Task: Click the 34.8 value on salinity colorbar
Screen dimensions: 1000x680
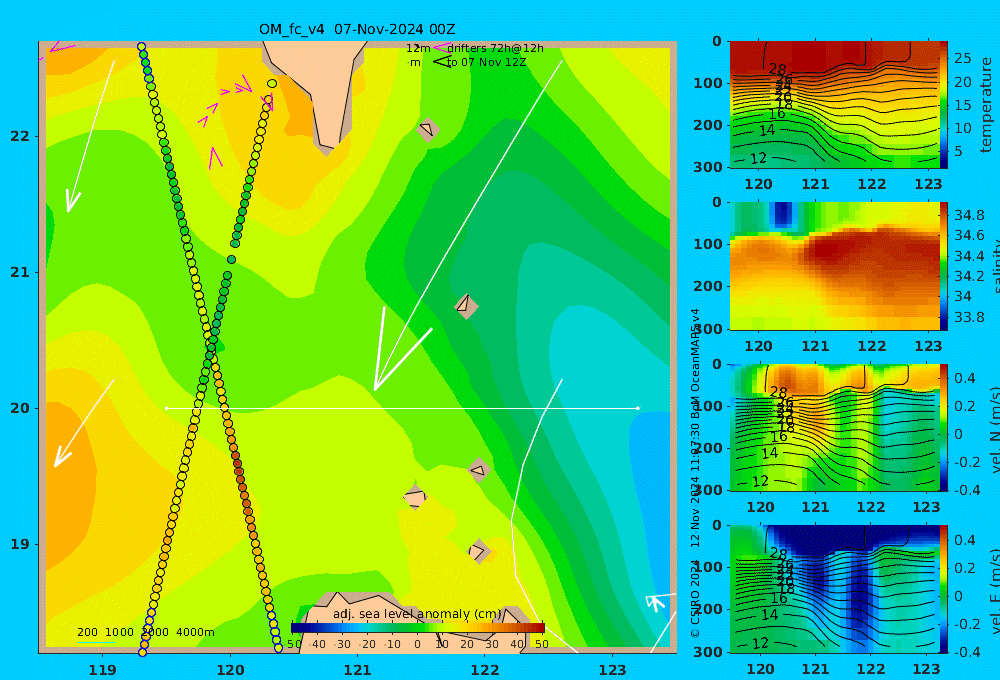Action: (x=969, y=215)
